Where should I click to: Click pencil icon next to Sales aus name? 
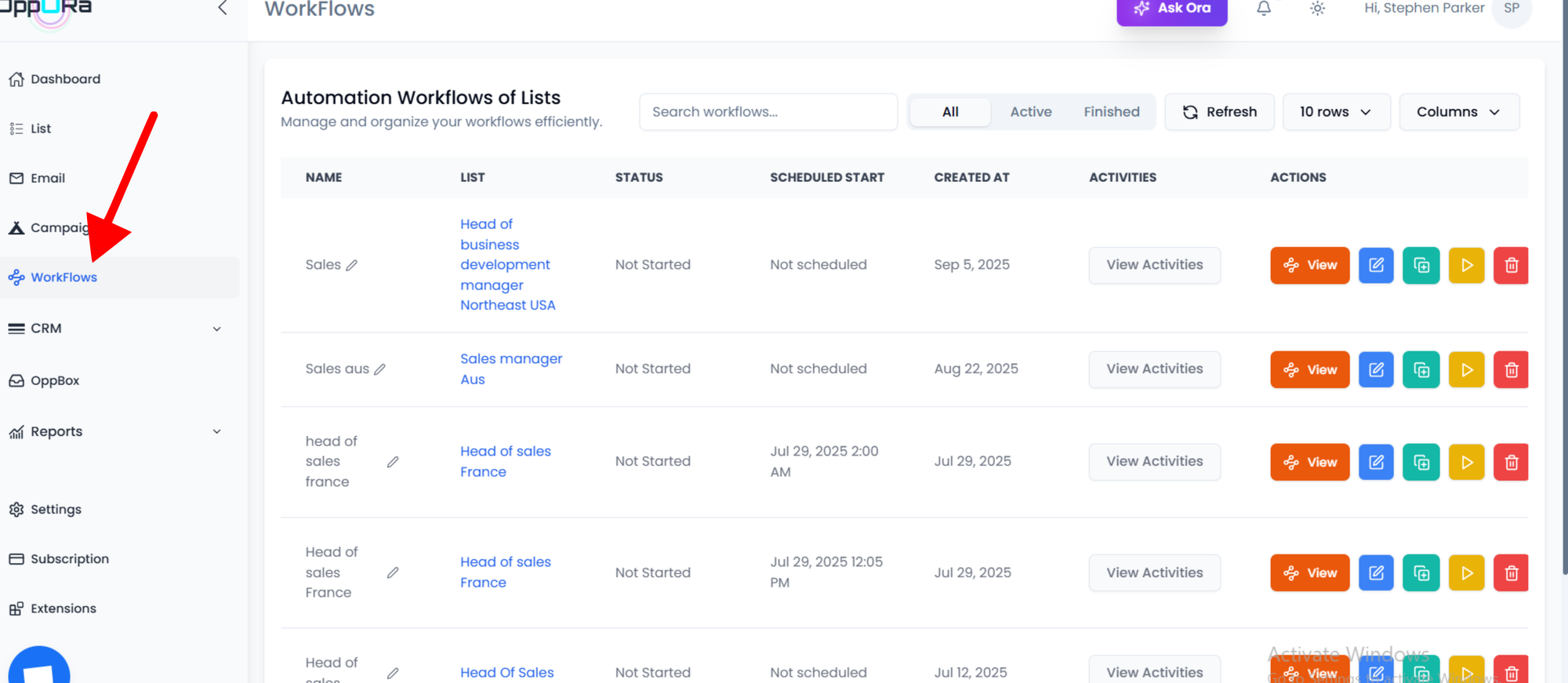(x=379, y=369)
